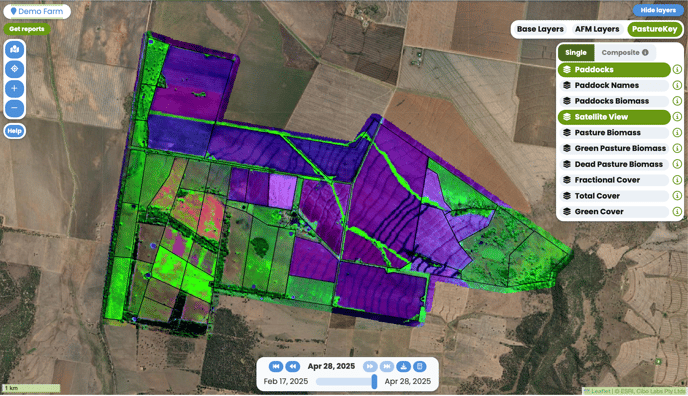Toggle the Pasture Biomass layer
The height and width of the screenshot is (396, 688).
pyautogui.click(x=614, y=133)
